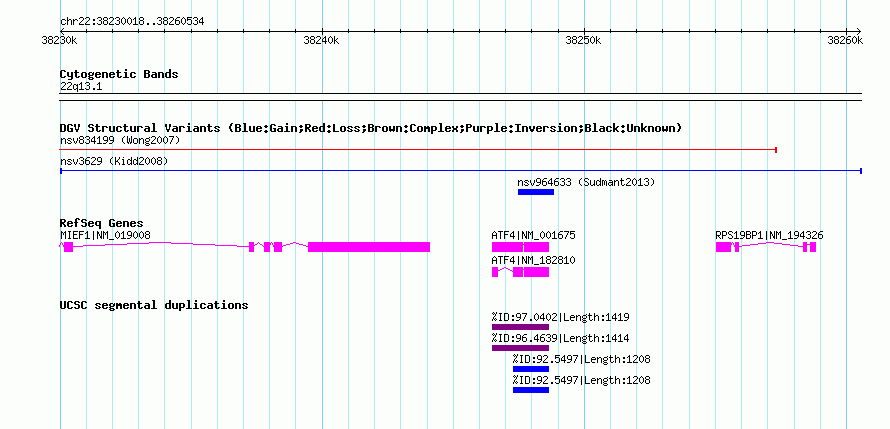890x429 pixels.
Task: Click the blue nsv964633 gain bar
Action: pos(536,192)
